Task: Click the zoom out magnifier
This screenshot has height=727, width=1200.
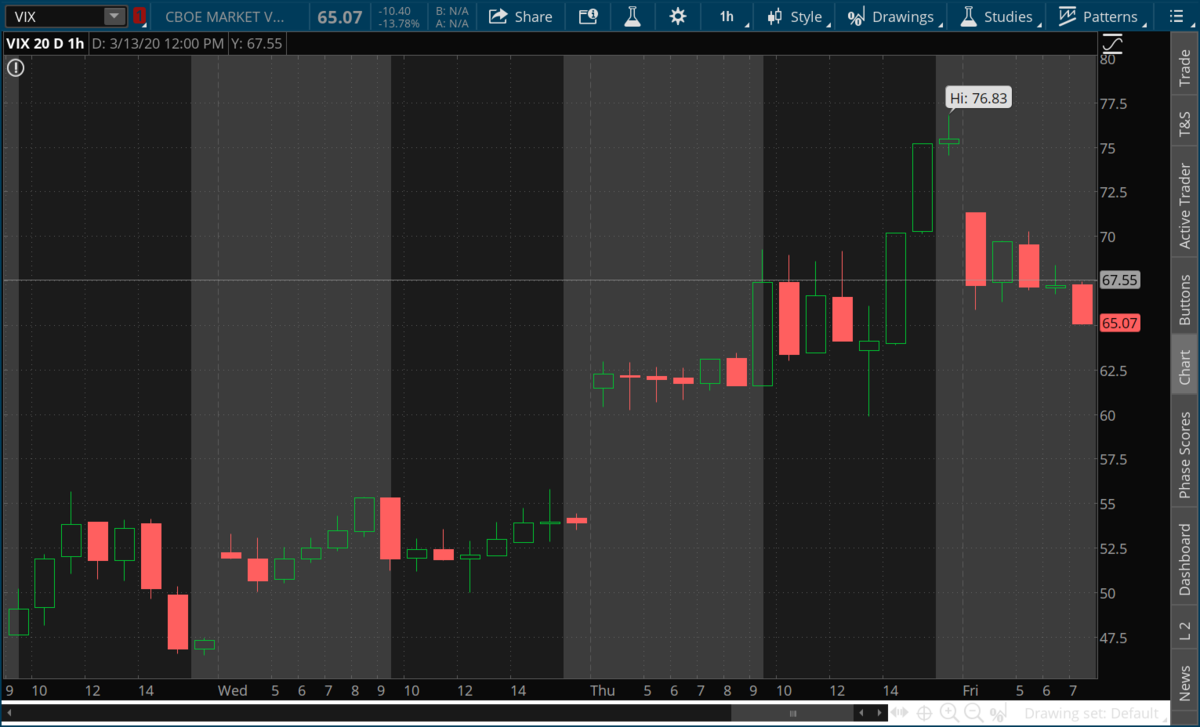Action: [x=973, y=713]
